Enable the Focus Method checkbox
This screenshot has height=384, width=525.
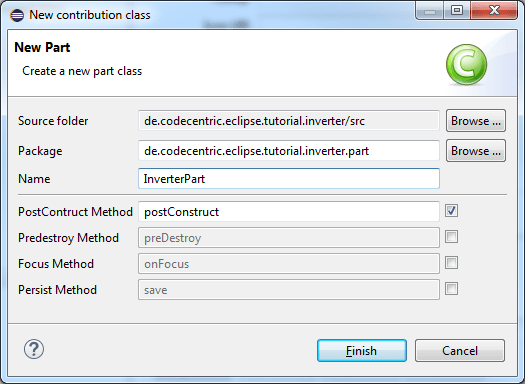click(x=451, y=263)
